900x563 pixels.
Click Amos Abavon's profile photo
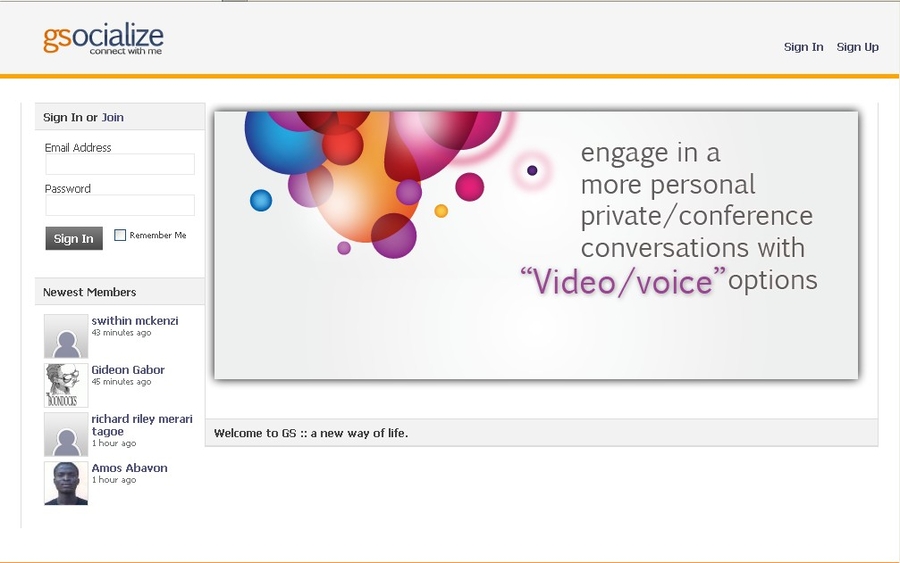click(x=66, y=483)
